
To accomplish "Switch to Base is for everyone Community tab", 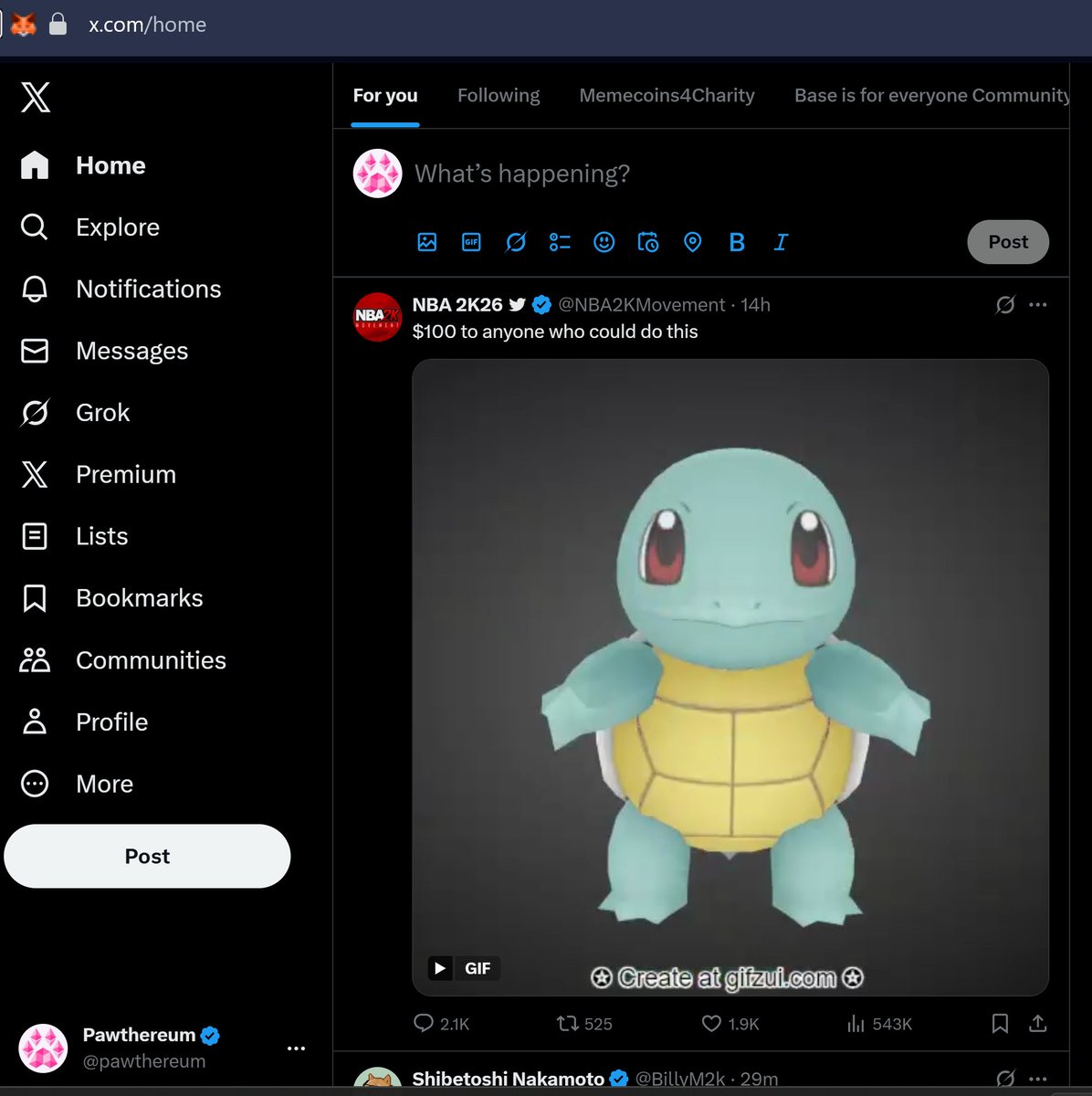I will tap(931, 96).
